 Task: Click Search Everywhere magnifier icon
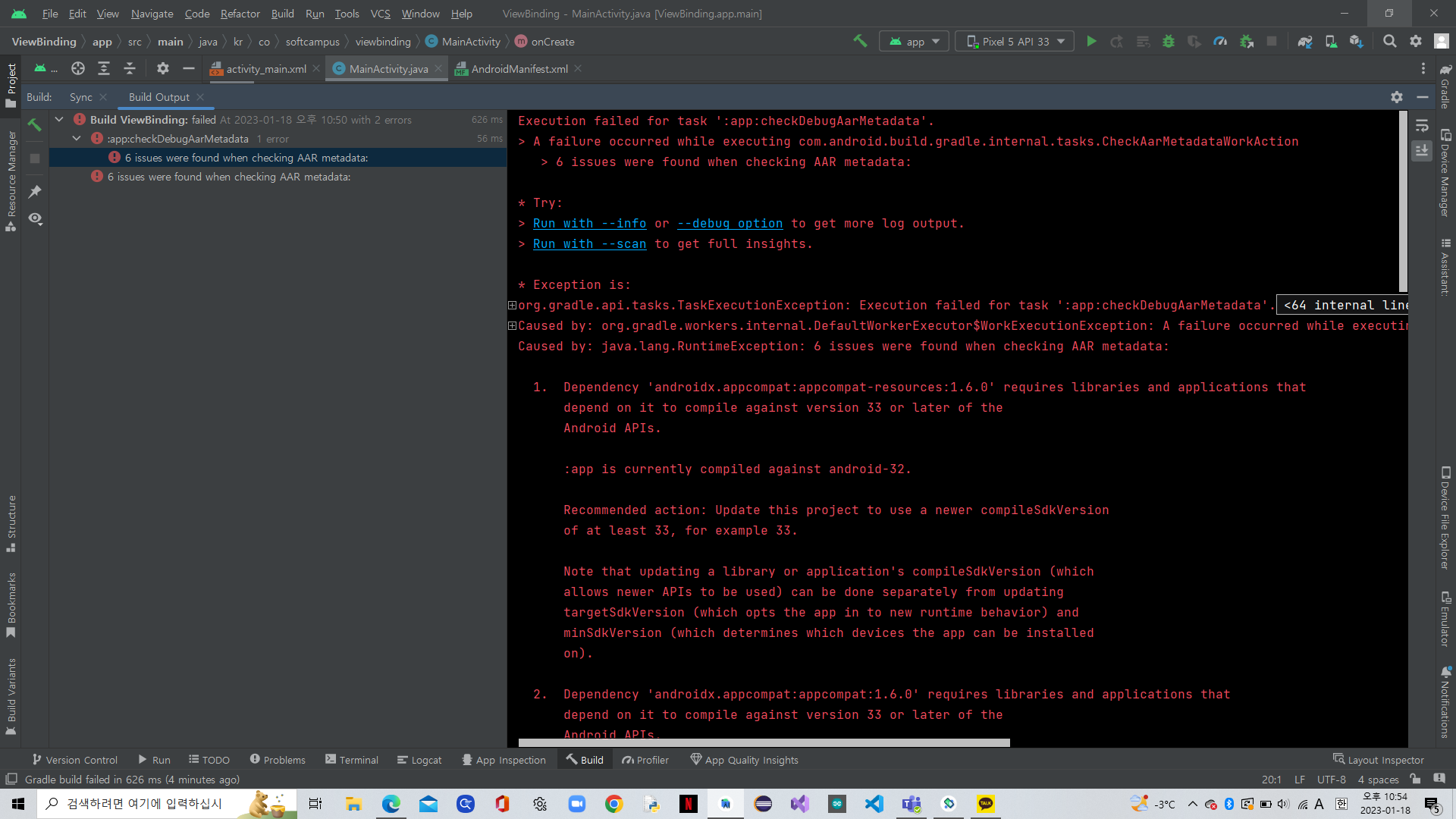coord(1389,42)
